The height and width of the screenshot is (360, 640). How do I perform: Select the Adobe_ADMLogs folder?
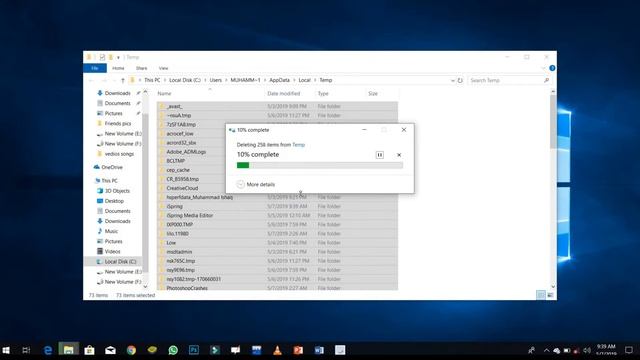tap(186, 152)
